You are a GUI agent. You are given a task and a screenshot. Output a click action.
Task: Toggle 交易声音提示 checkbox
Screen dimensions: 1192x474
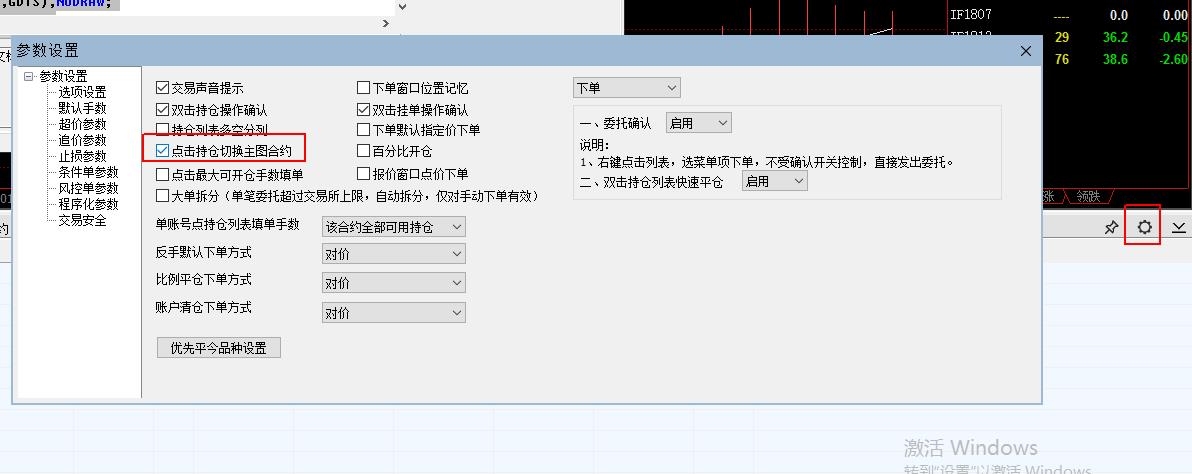pyautogui.click(x=163, y=88)
